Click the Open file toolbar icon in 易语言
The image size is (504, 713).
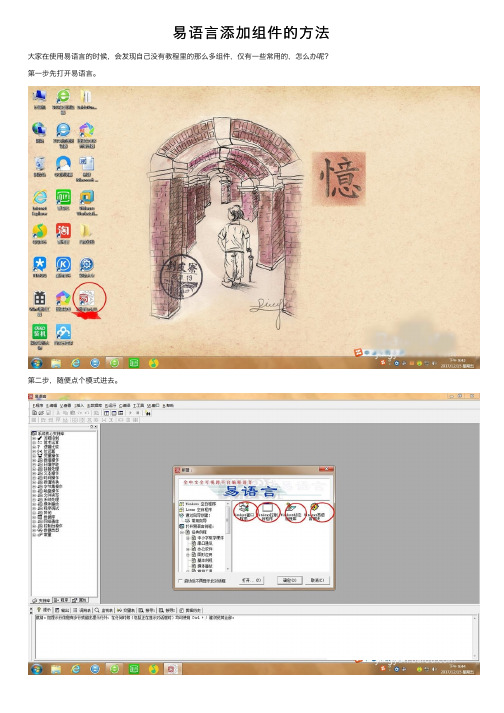click(x=41, y=413)
